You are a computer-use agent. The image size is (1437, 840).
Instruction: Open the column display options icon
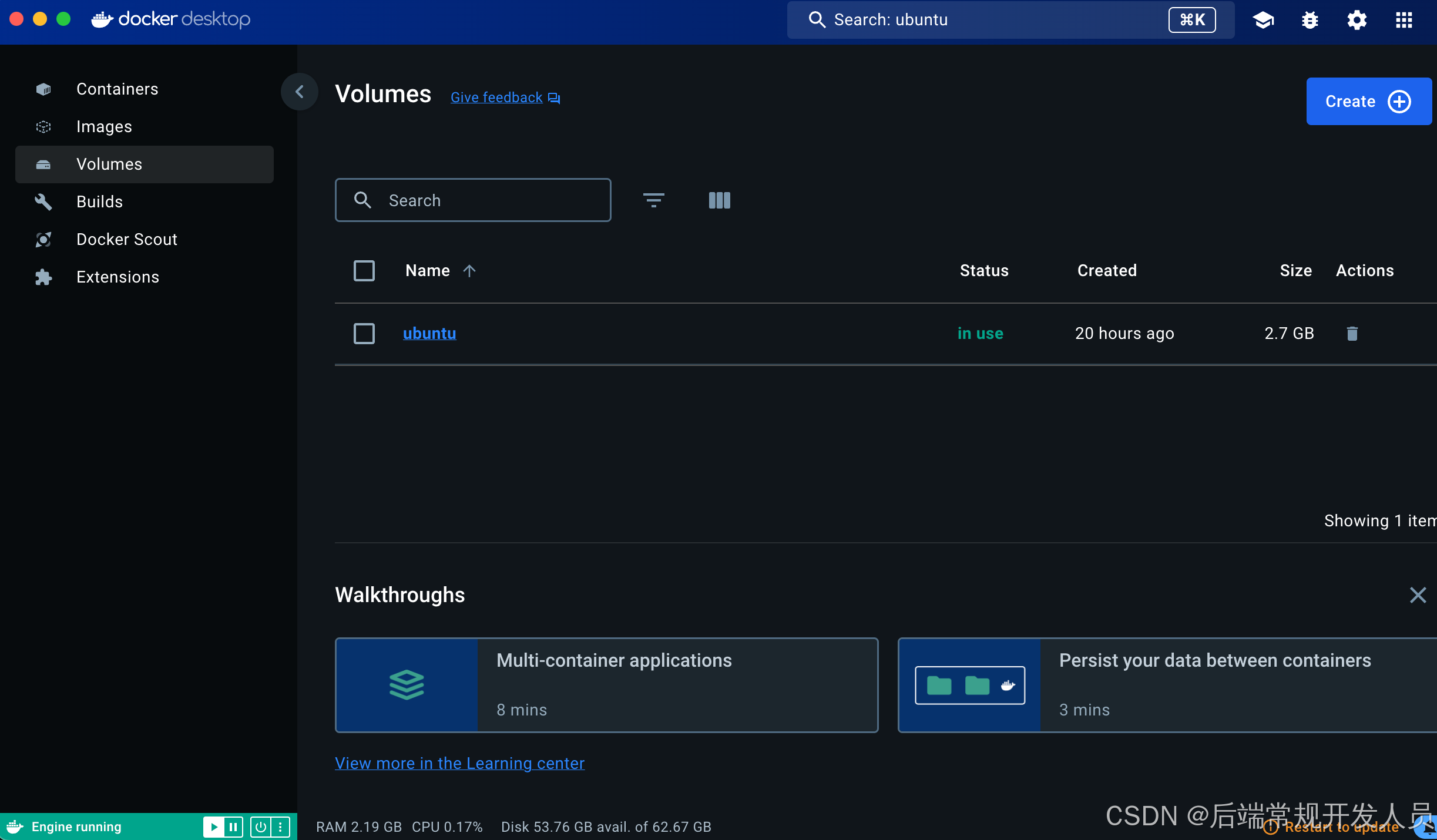(x=719, y=200)
